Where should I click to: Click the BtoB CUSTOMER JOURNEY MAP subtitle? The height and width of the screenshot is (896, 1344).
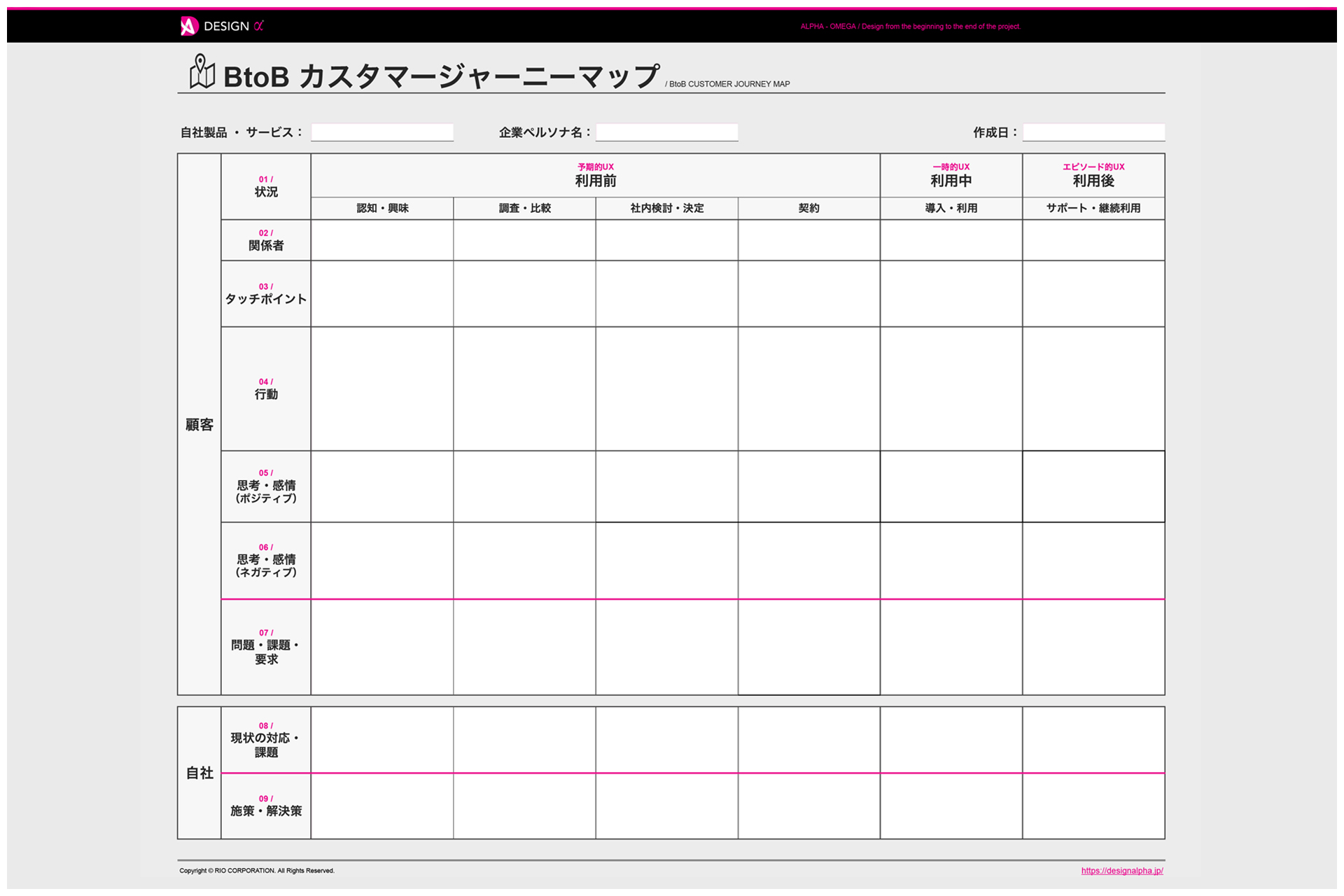click(x=728, y=84)
